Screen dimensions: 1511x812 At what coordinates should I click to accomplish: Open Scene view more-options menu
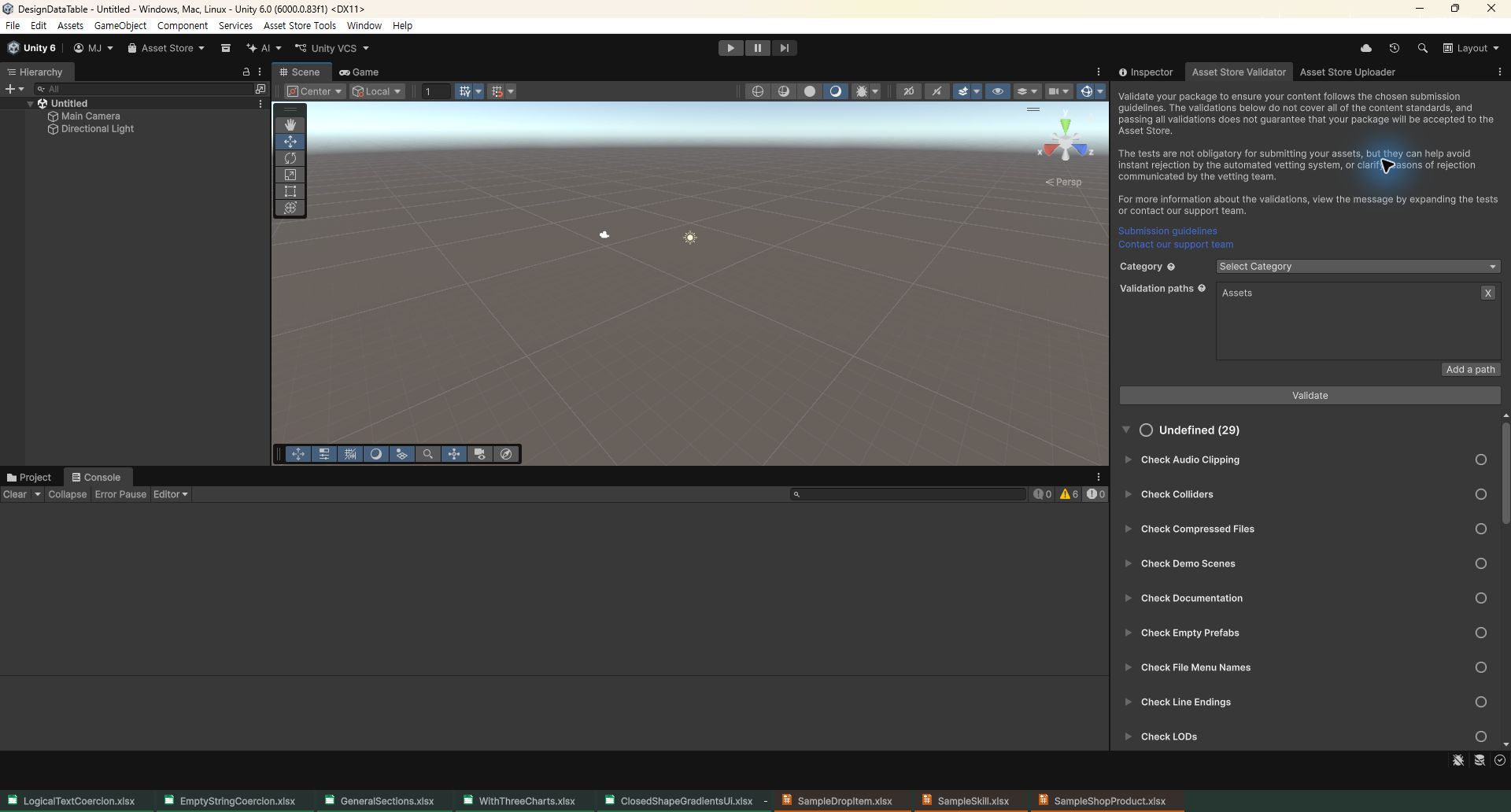[x=1099, y=72]
